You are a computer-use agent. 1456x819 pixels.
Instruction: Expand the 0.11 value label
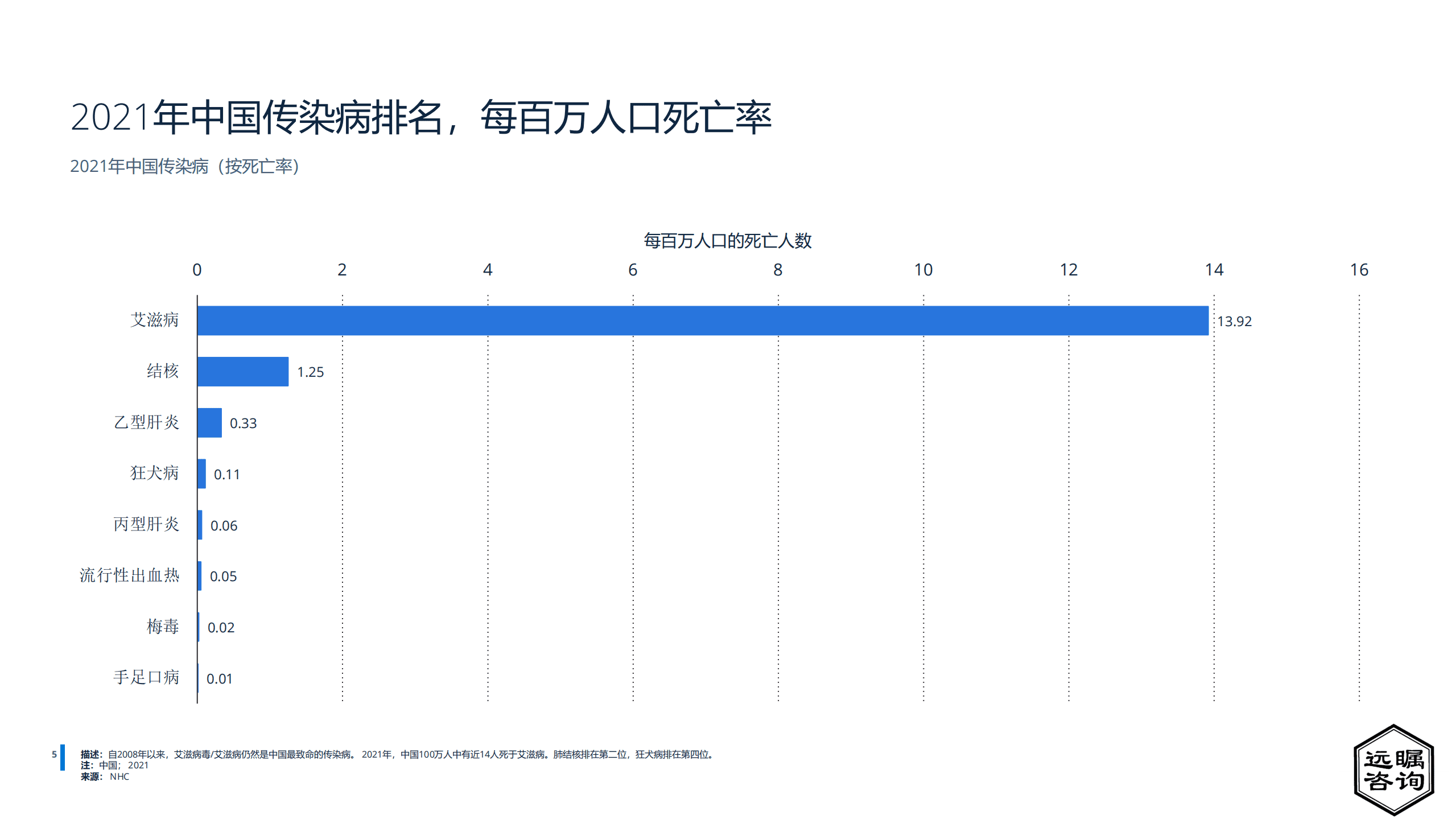(x=226, y=474)
